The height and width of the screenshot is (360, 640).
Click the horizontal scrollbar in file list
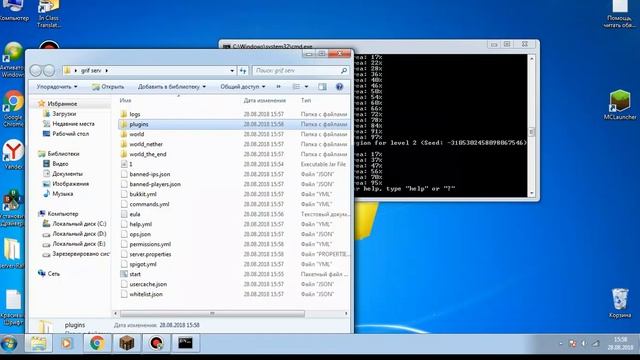pos(212,313)
